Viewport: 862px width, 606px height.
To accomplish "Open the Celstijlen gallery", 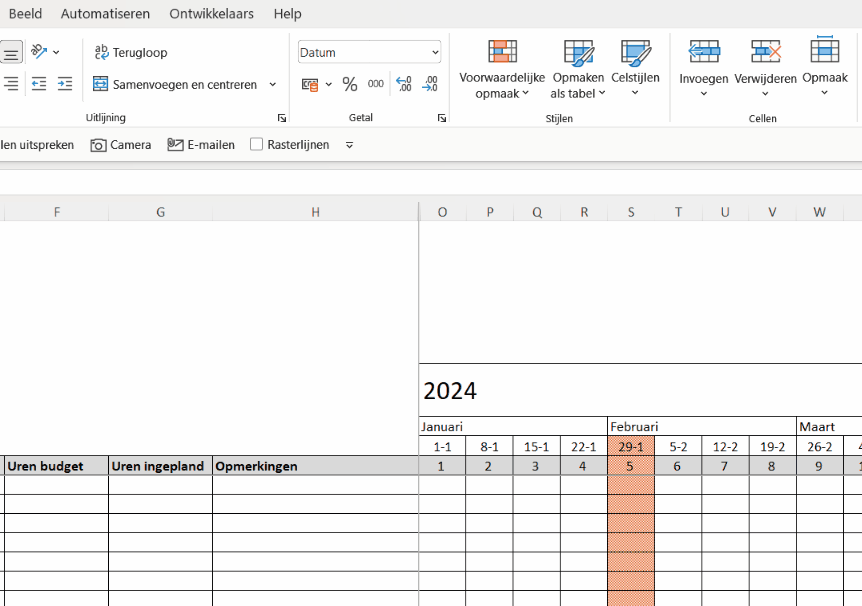I will coord(635,69).
